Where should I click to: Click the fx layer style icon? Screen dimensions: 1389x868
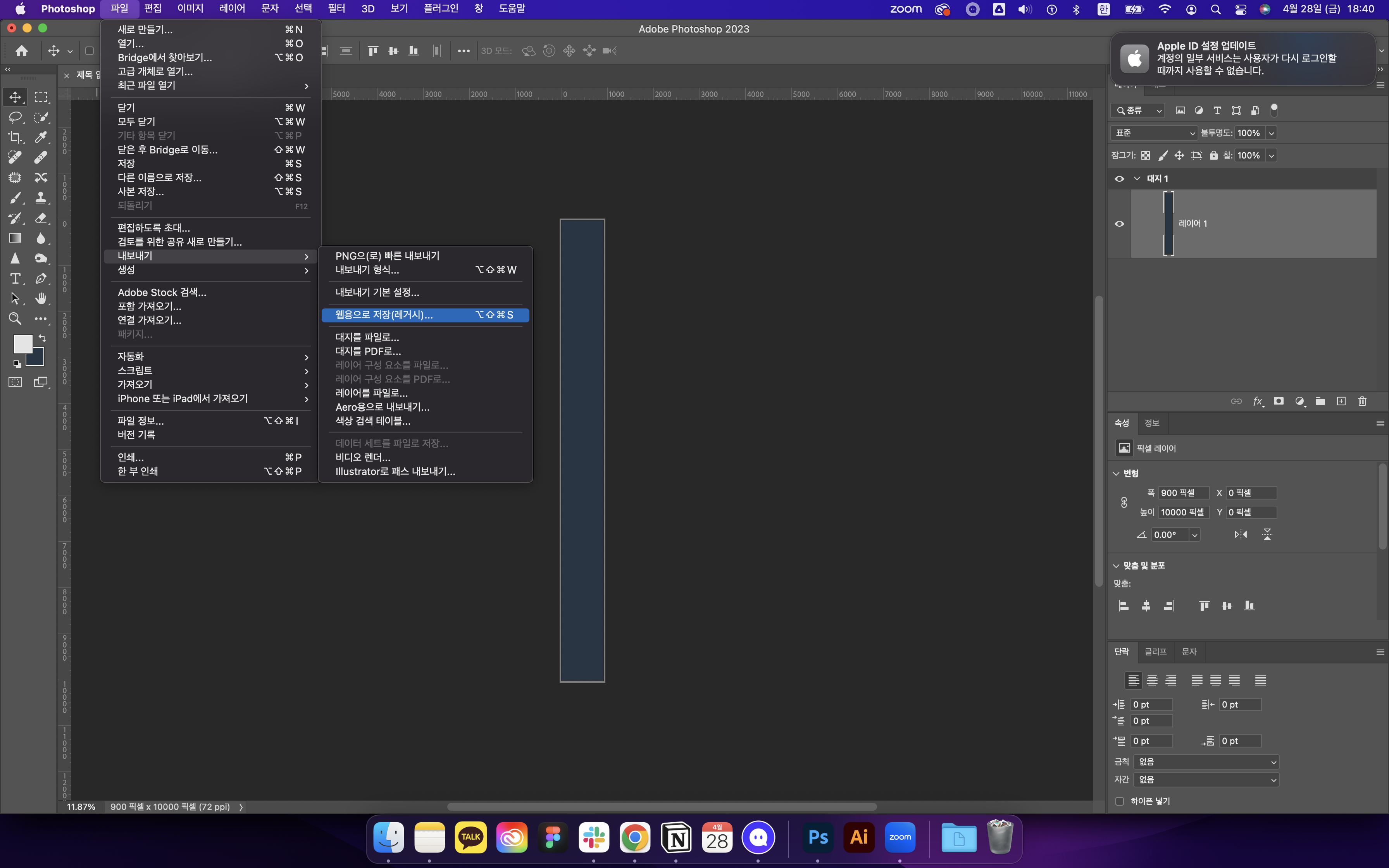point(1257,401)
